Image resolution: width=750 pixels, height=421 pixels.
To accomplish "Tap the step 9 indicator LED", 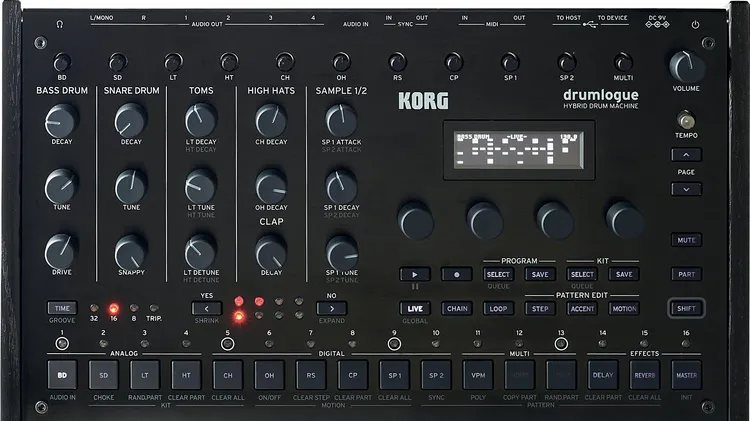I will tap(394, 343).
